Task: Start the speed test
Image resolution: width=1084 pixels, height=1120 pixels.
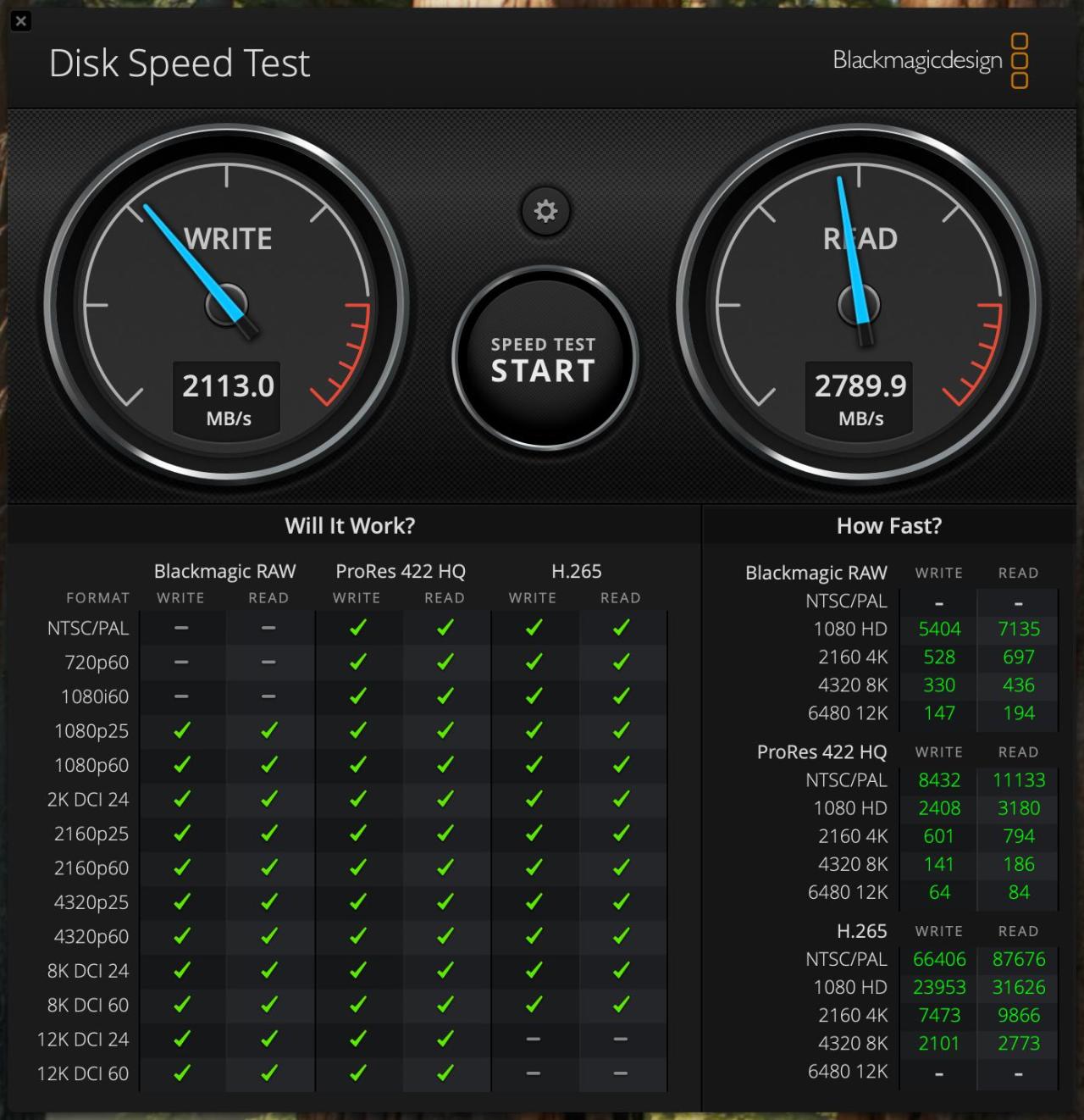Action: 544,359
